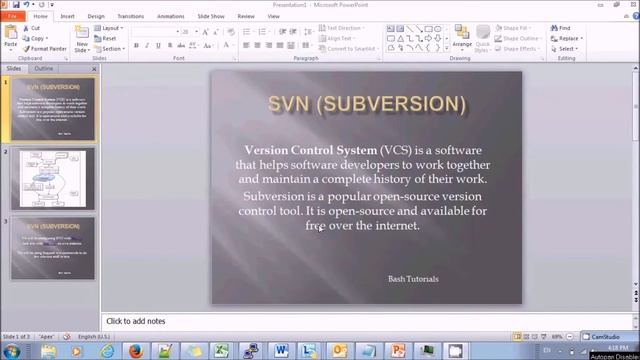Image resolution: width=640 pixels, height=360 pixels.
Task: Align text right
Action: click(x=269, y=45)
